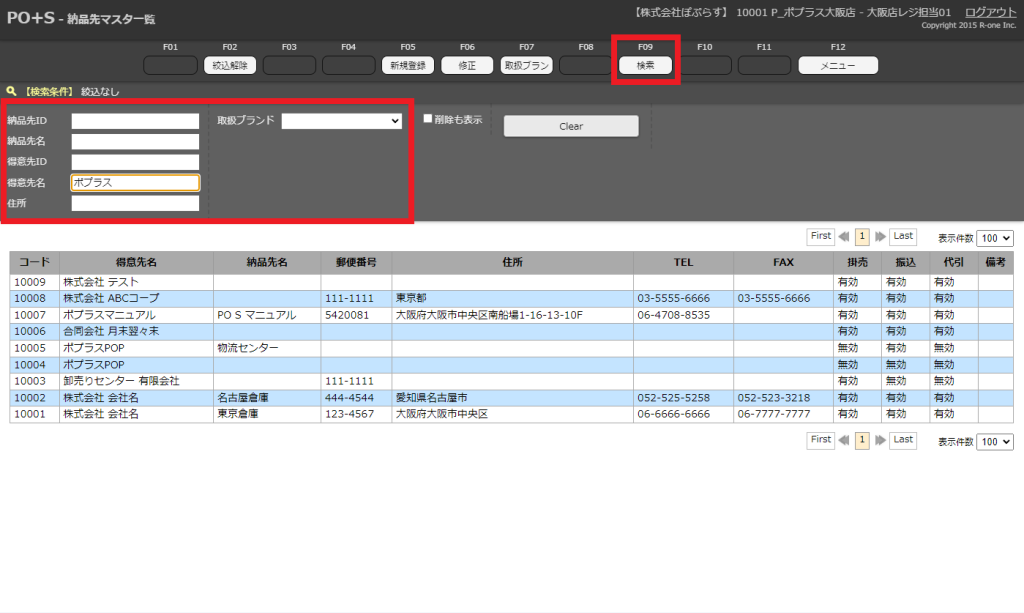Screen dimensions: 1024x613
Task: Expand the 取扱ブランド dropdown
Action: 341,121
